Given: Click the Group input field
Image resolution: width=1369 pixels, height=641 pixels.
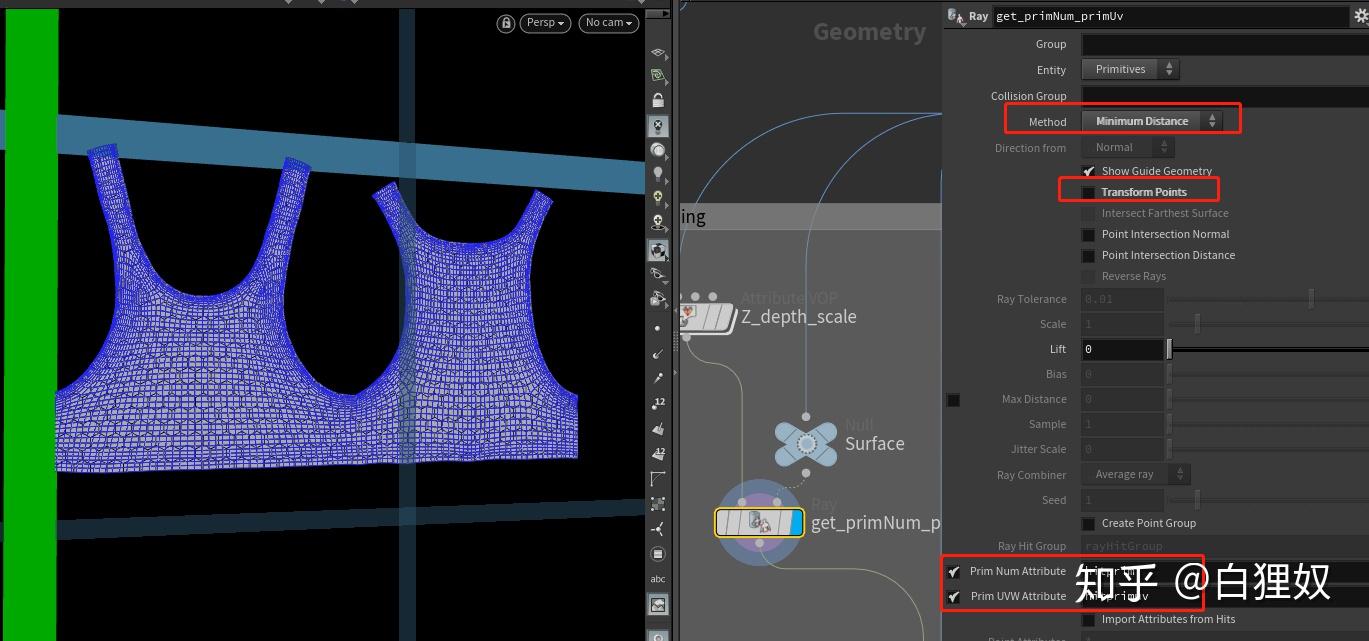Looking at the screenshot, I should click(1225, 44).
